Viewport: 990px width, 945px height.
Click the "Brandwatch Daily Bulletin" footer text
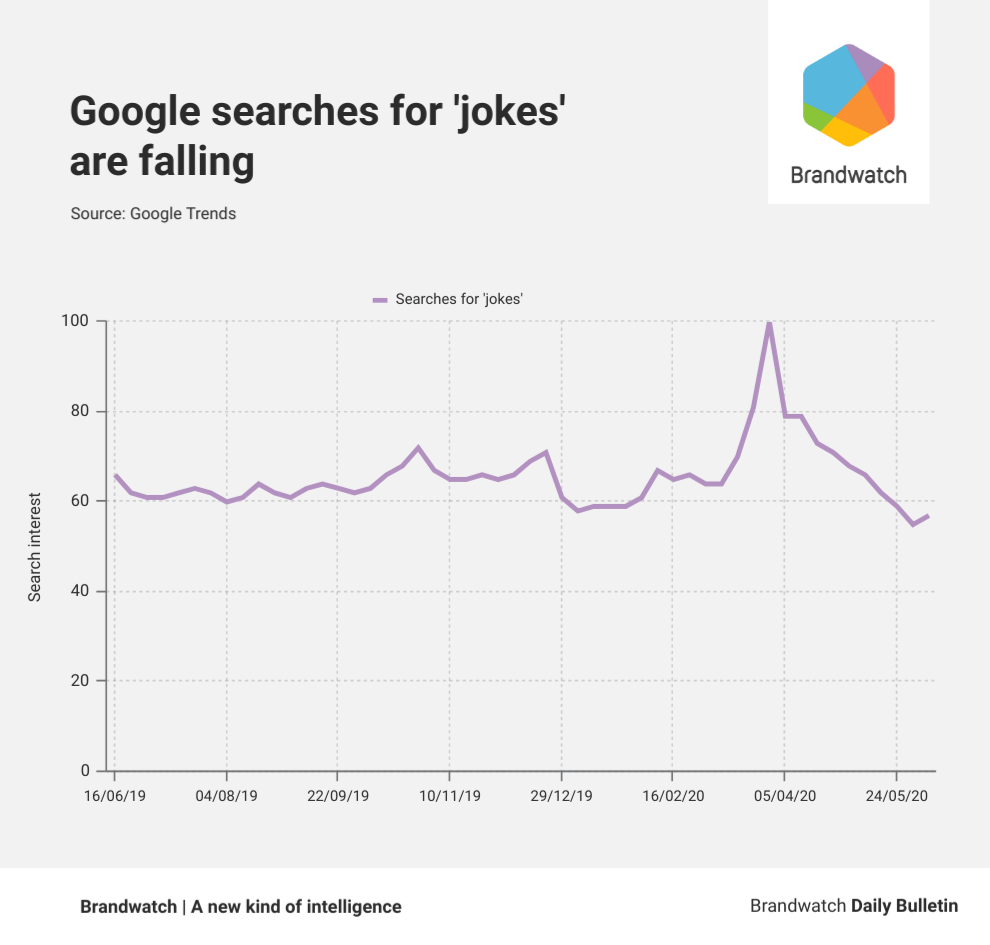(853, 906)
